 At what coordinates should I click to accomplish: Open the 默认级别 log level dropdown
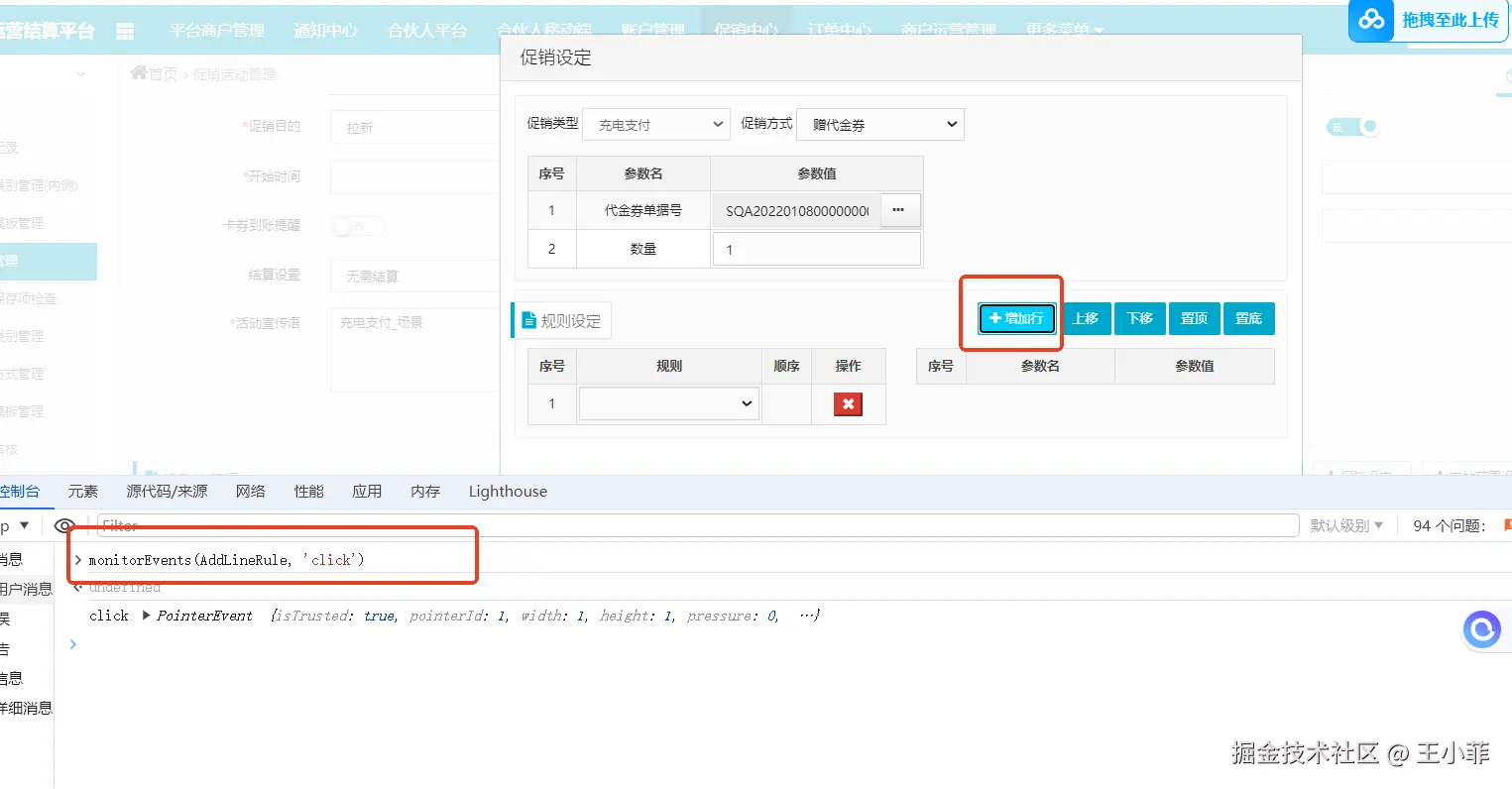1345,525
